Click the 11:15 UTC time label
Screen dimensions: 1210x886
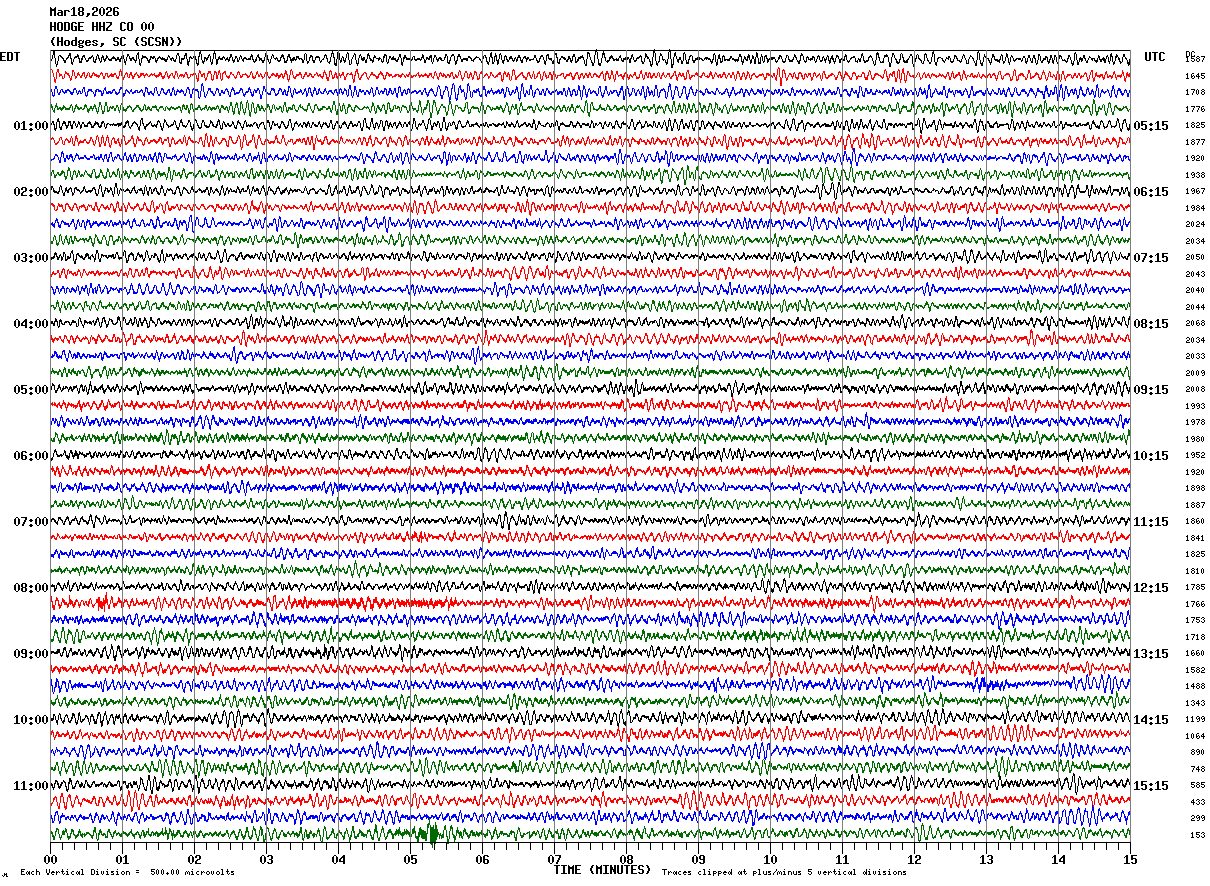tap(1151, 522)
